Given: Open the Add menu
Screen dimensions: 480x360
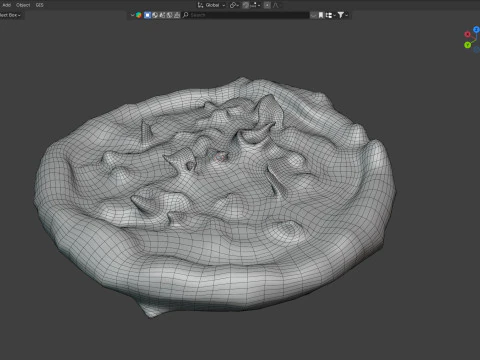Looking at the screenshot, I should (6, 5).
